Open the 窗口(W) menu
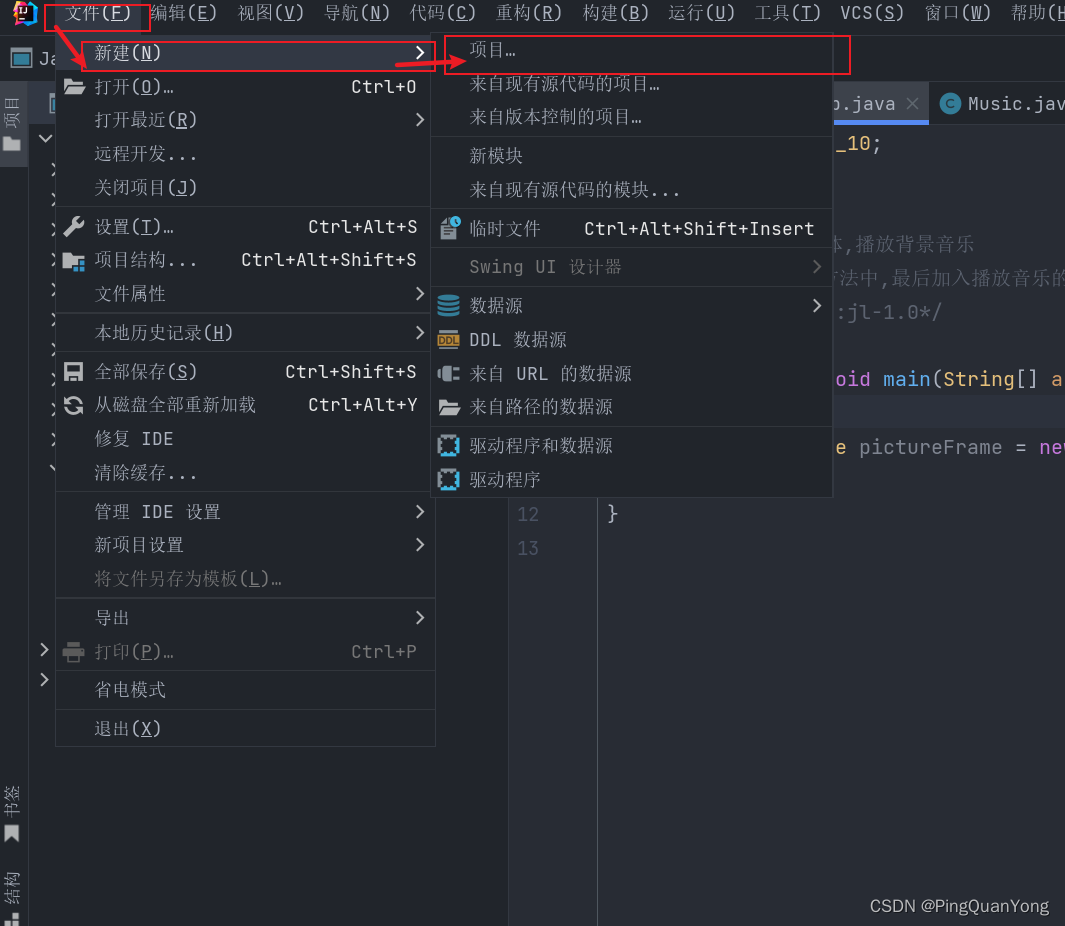Image resolution: width=1065 pixels, height=926 pixels. point(958,13)
